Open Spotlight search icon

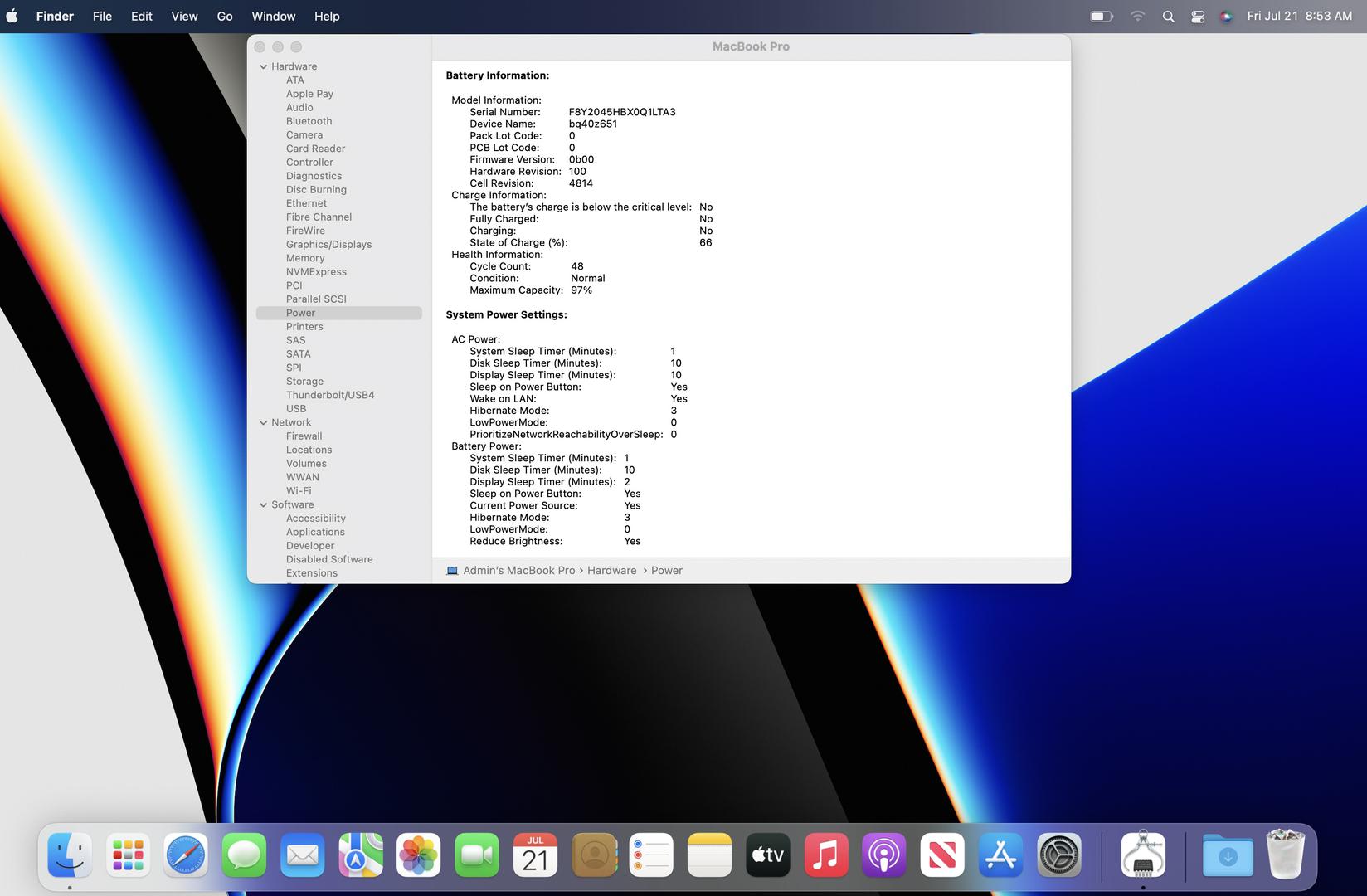pyautogui.click(x=1168, y=16)
